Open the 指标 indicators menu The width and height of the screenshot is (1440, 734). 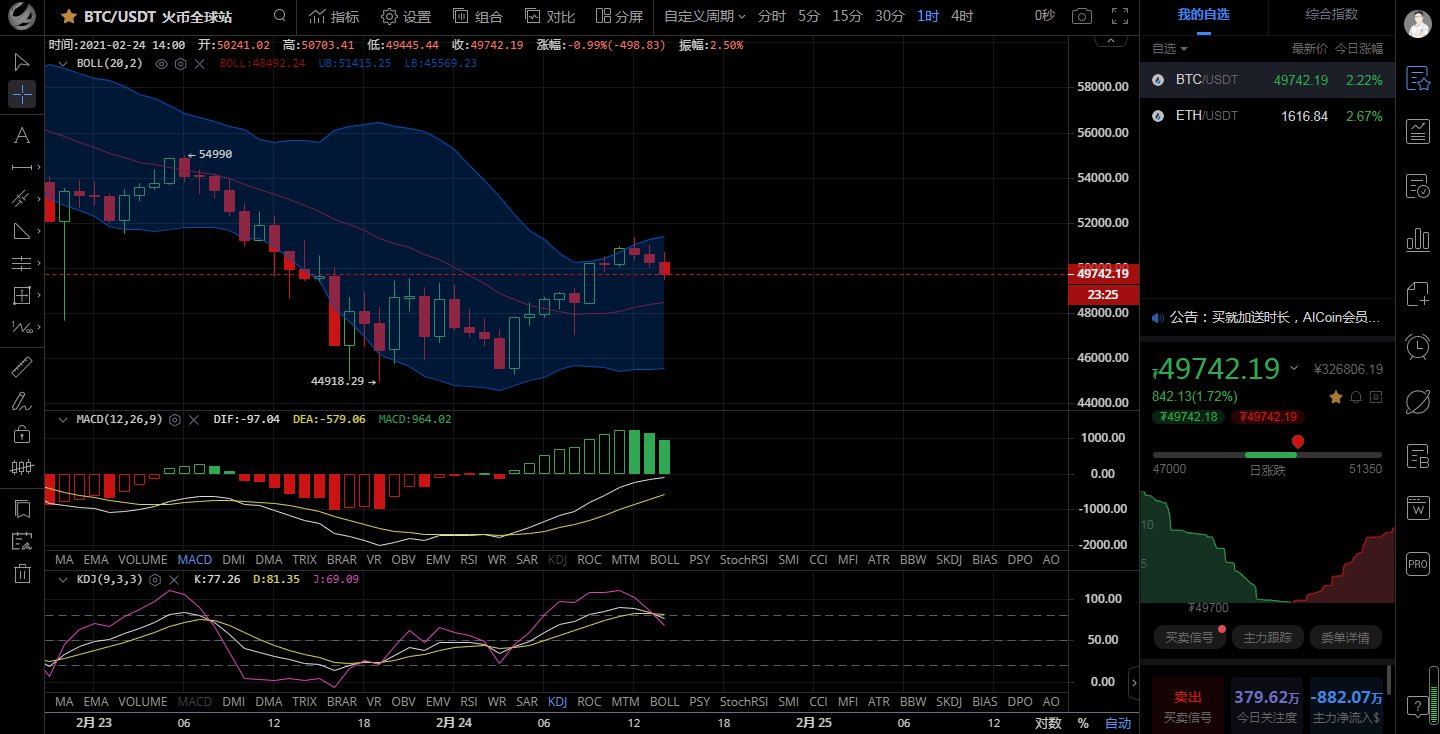[334, 16]
